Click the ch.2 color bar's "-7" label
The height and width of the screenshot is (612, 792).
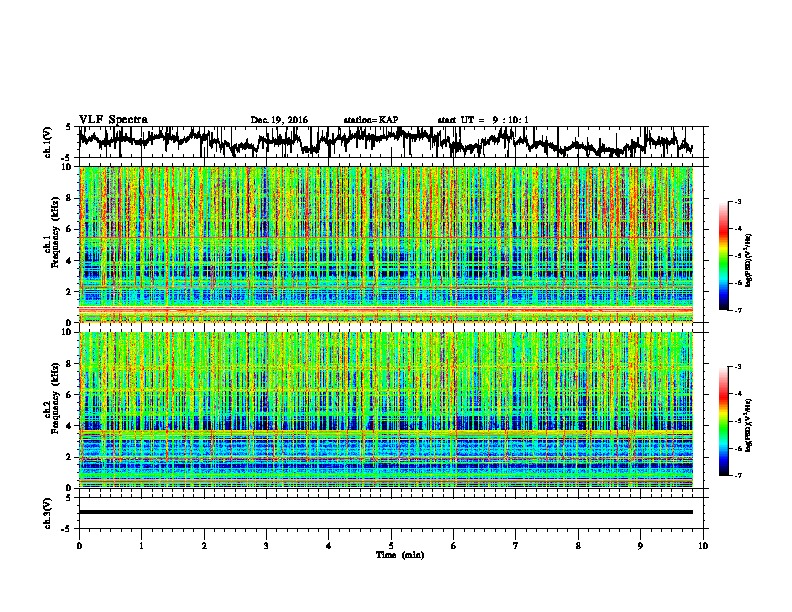click(738, 475)
